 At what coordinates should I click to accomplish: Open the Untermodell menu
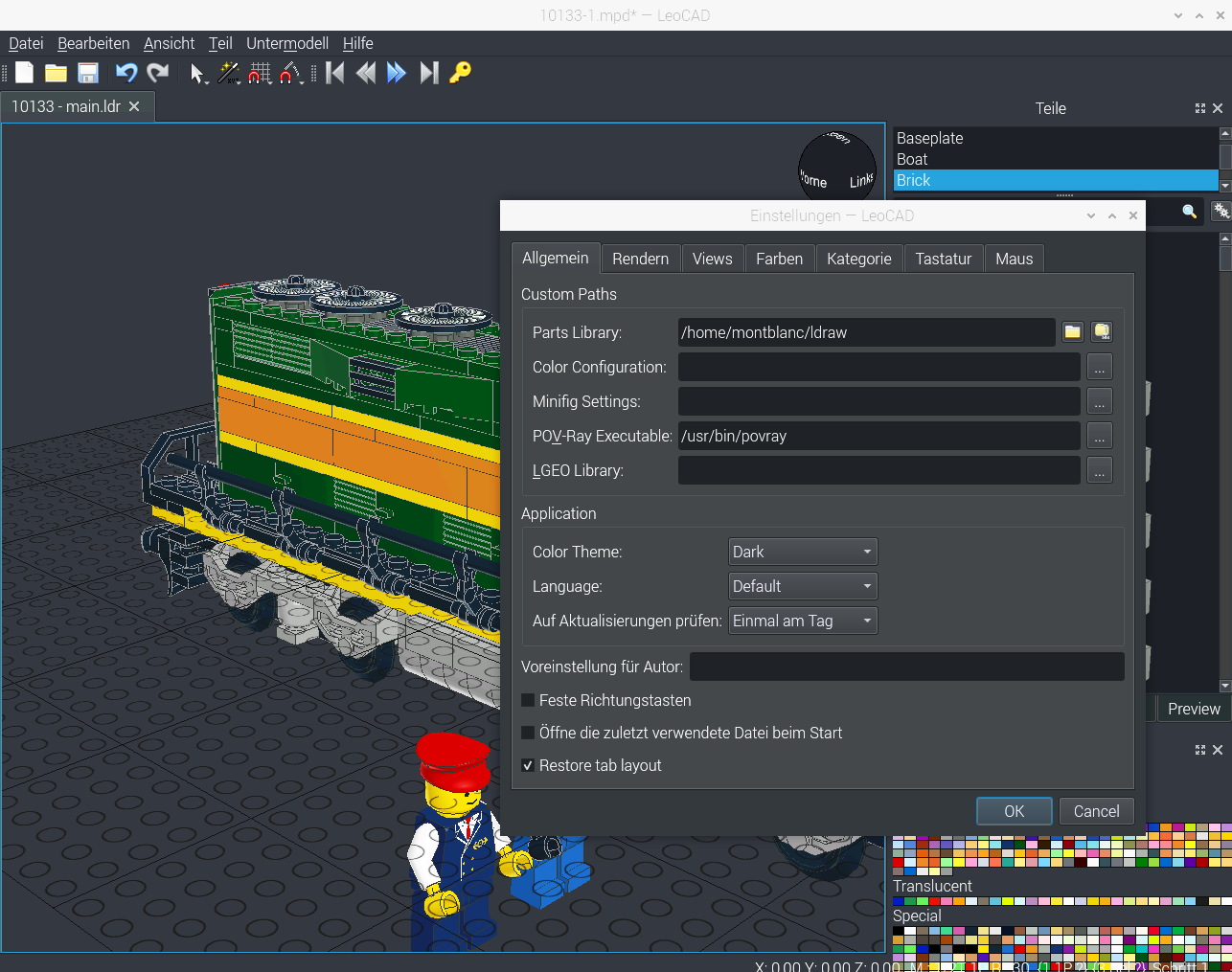tap(286, 43)
